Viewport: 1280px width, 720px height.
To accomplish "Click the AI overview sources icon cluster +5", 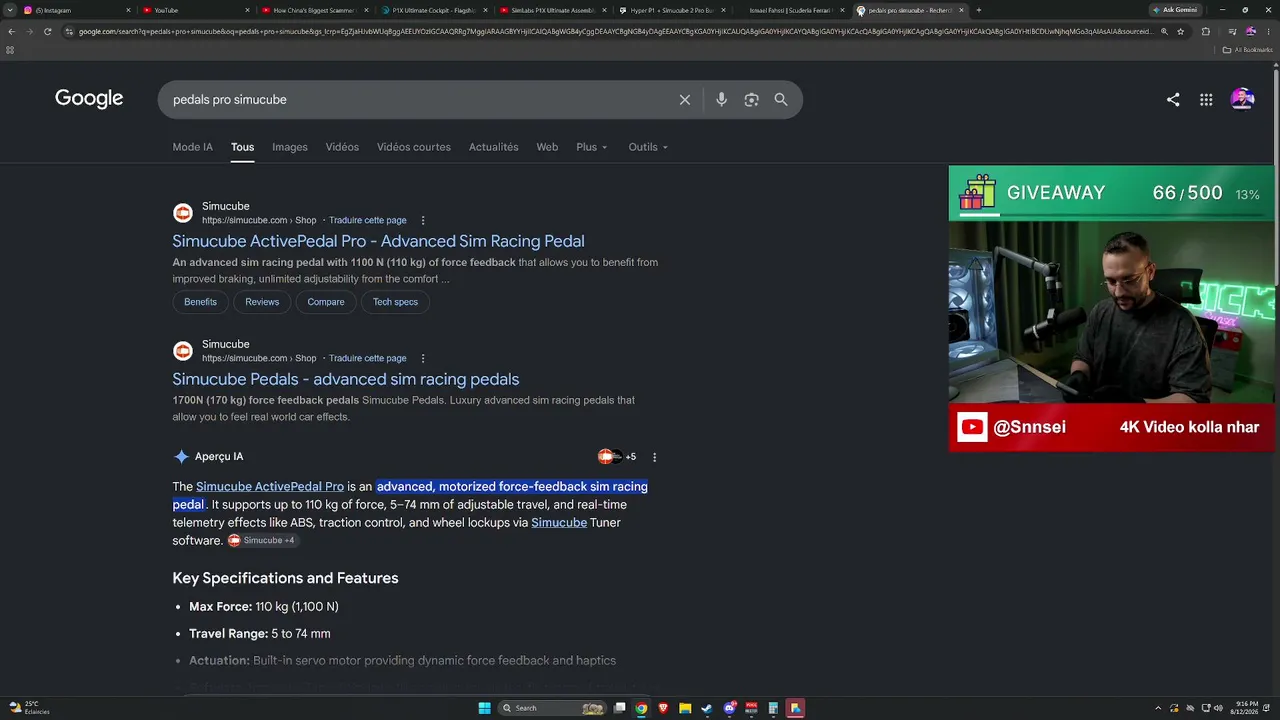I will (616, 457).
